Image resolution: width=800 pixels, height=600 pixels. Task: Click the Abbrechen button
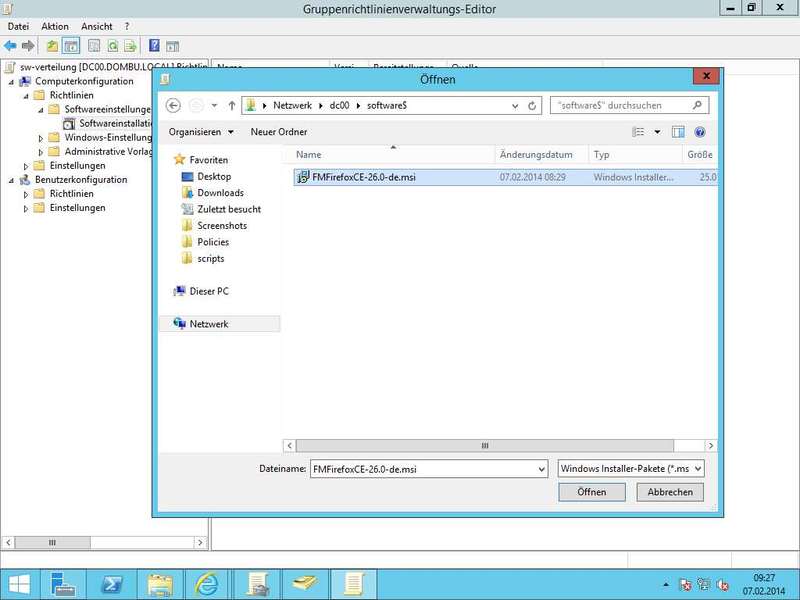tap(670, 492)
